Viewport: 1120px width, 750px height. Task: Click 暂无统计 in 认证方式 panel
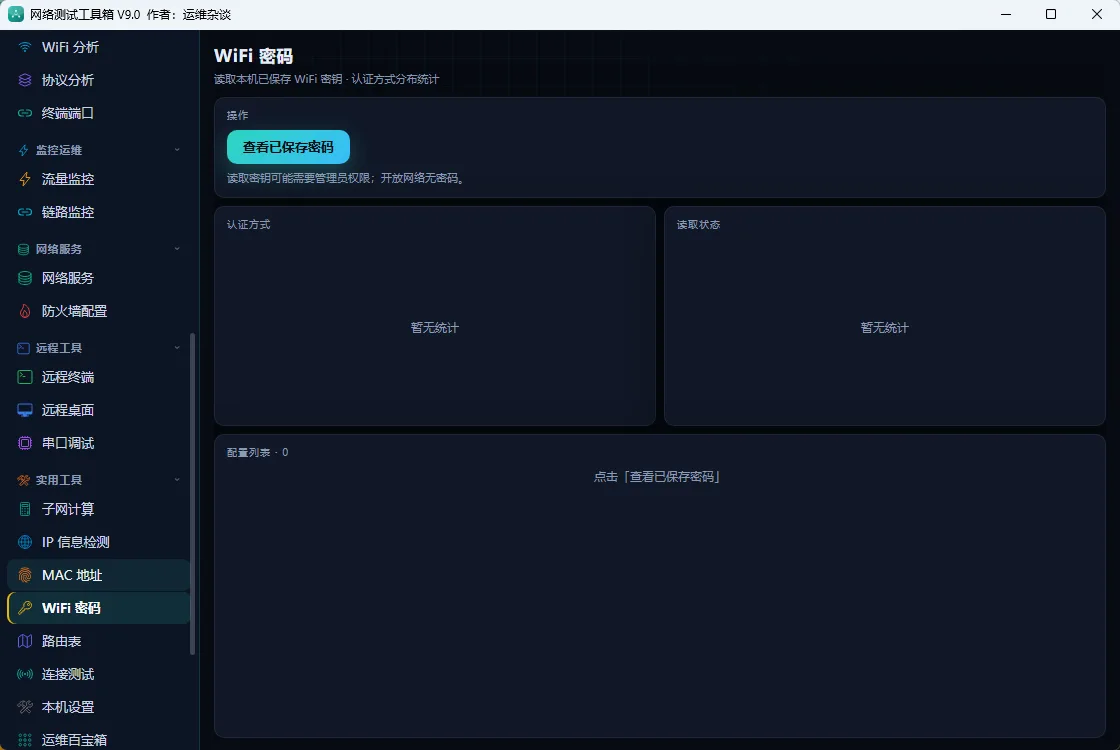pyautogui.click(x=434, y=328)
